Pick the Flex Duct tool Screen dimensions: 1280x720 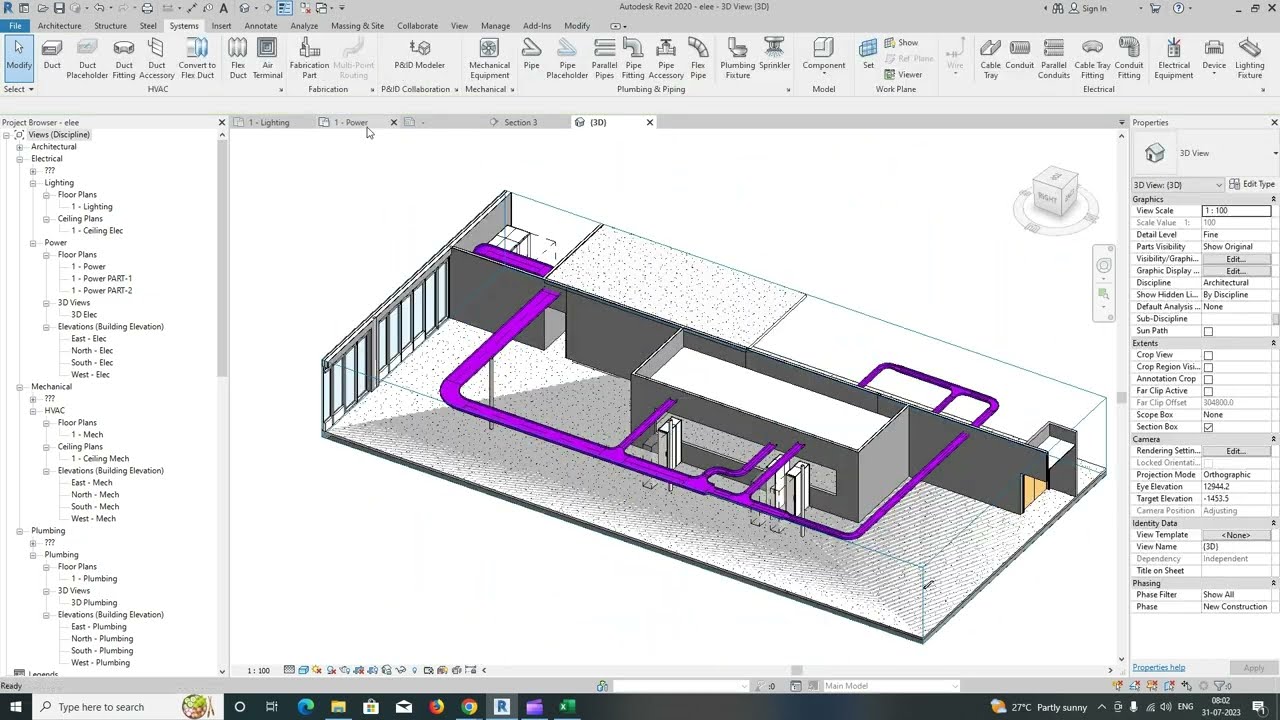(238, 59)
